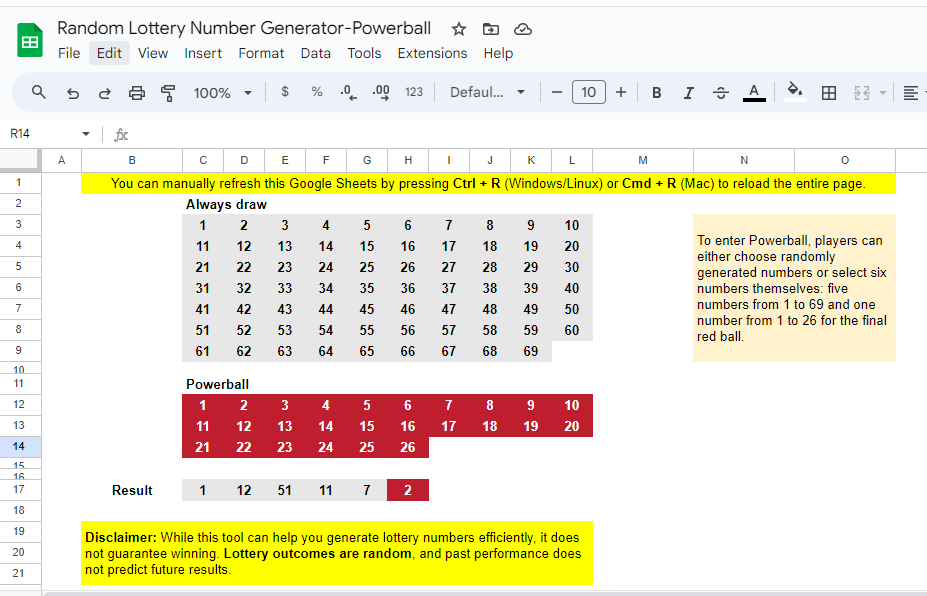Image resolution: width=927 pixels, height=596 pixels.
Task: Decrease font size with minus button
Action: [556, 92]
